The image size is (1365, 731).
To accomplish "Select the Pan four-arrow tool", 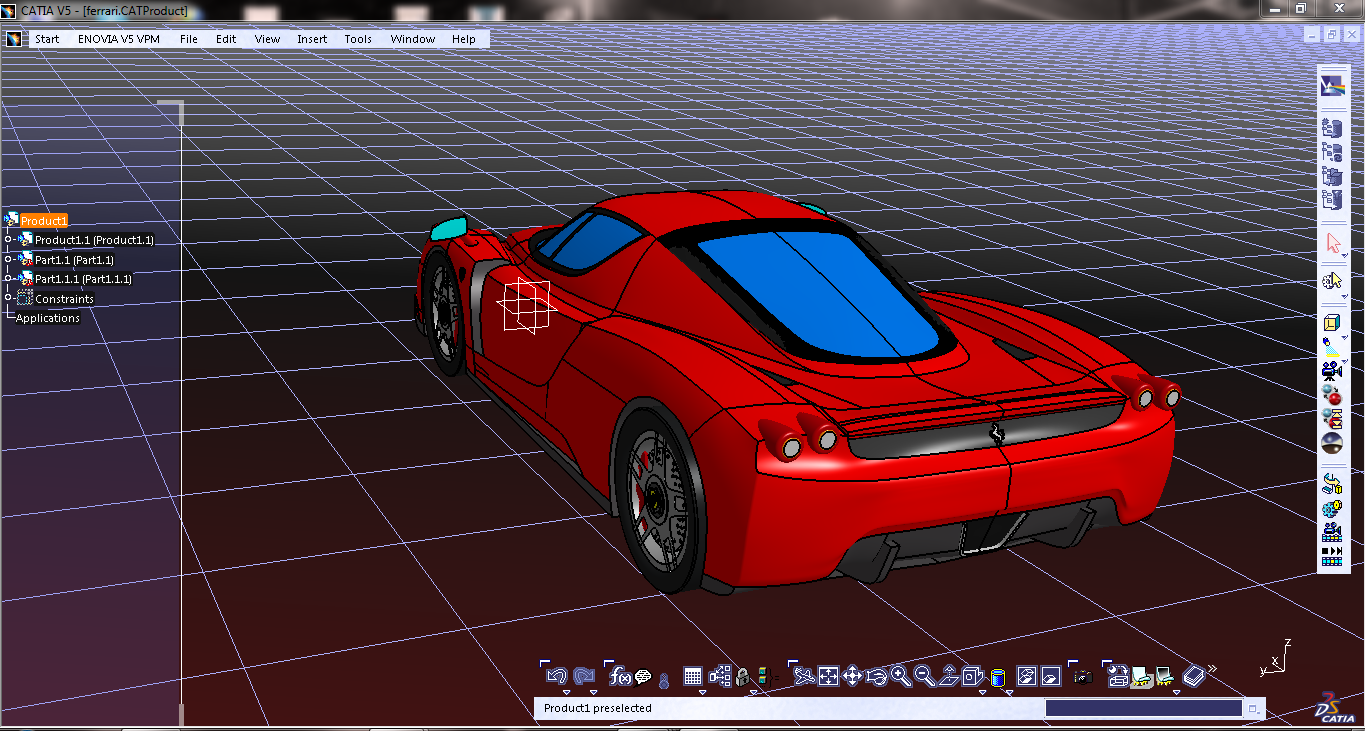I will click(852, 677).
